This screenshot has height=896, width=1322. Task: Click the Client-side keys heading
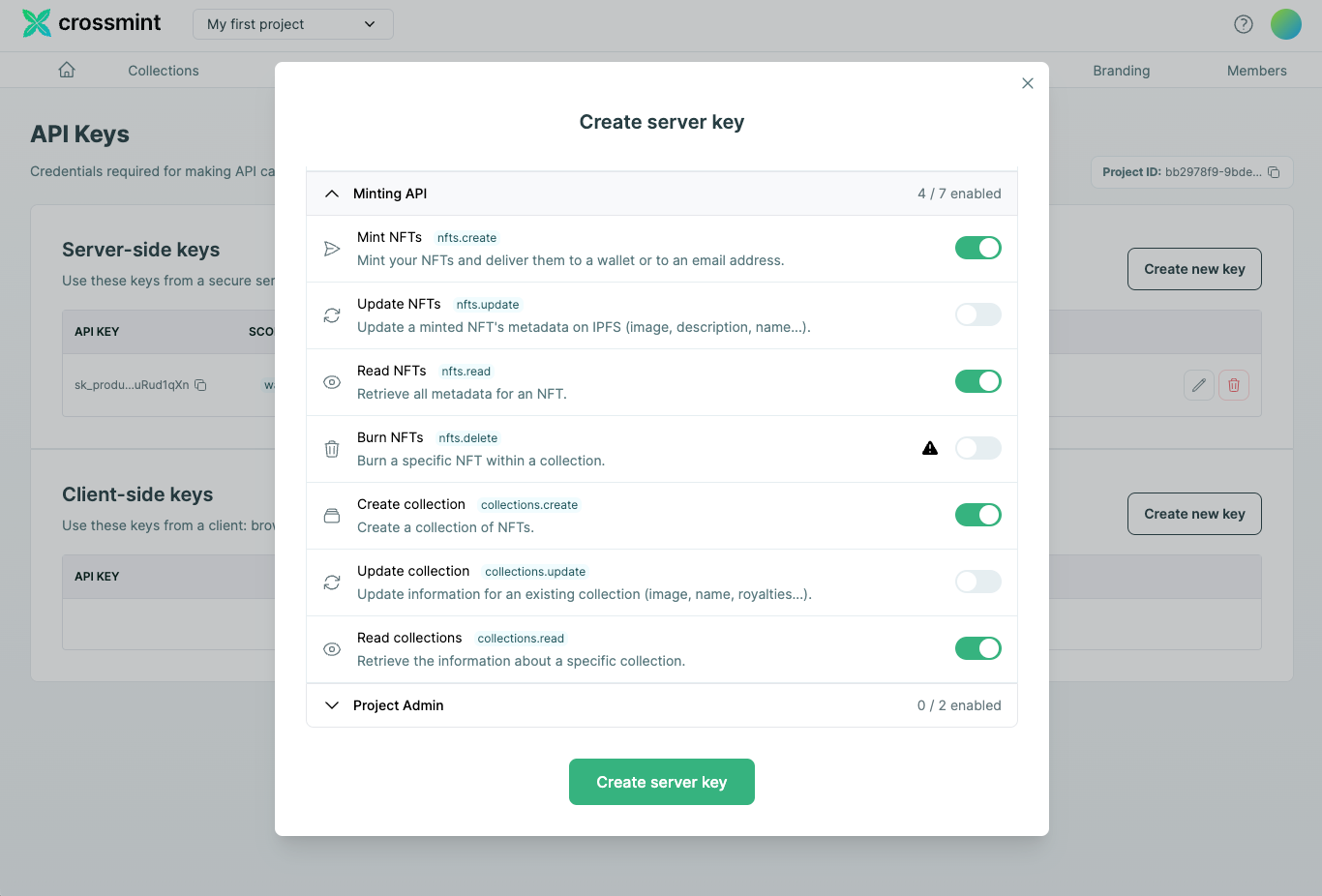pyautogui.click(x=137, y=494)
